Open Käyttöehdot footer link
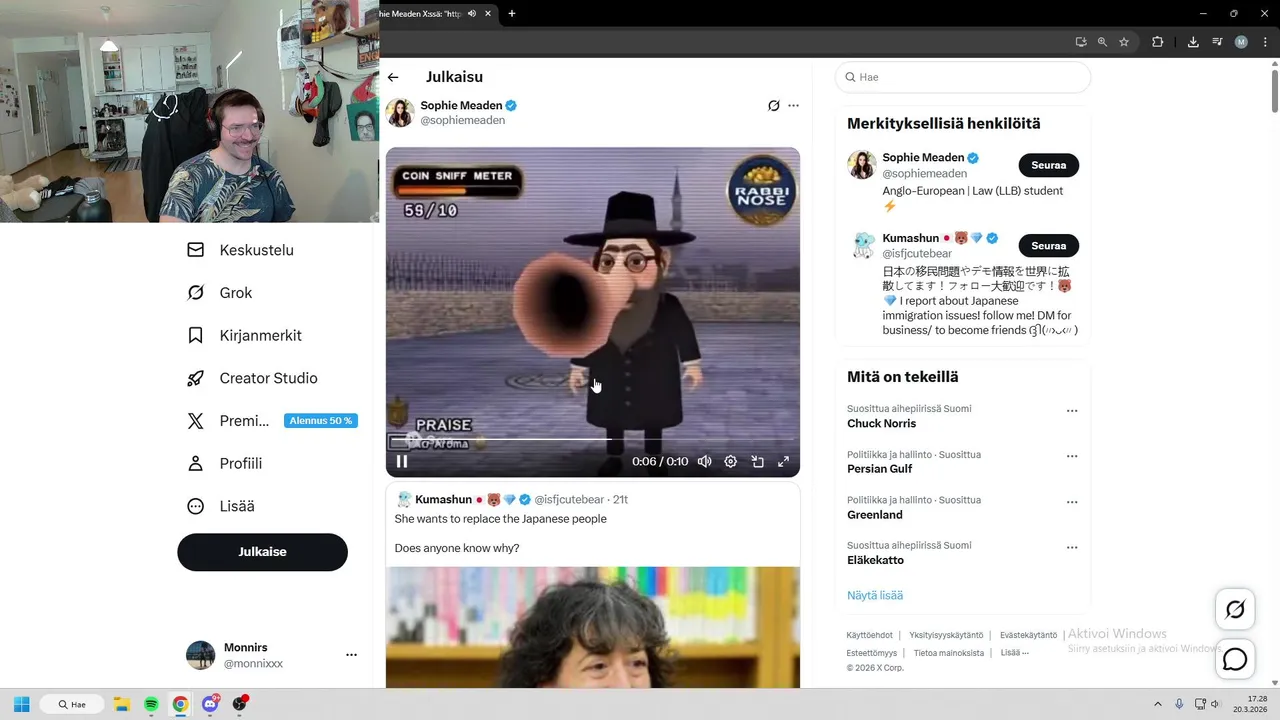This screenshot has height=720, width=1280. 869,635
